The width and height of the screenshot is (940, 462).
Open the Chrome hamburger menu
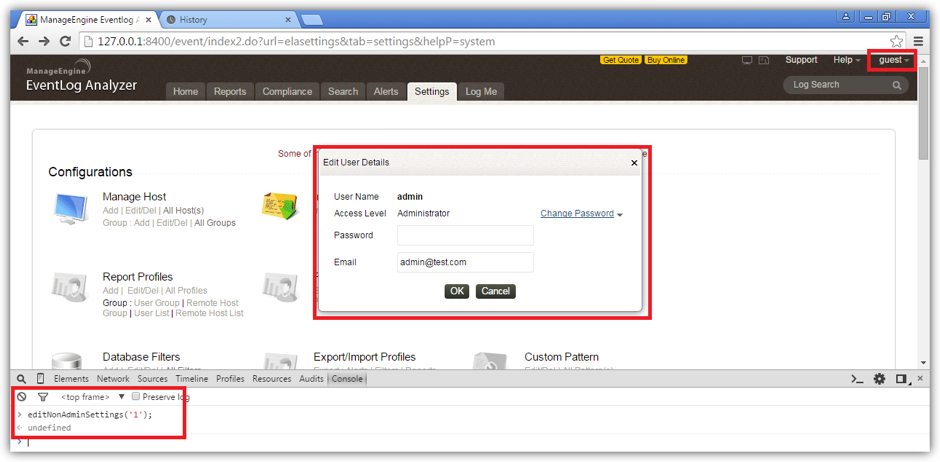click(x=918, y=41)
